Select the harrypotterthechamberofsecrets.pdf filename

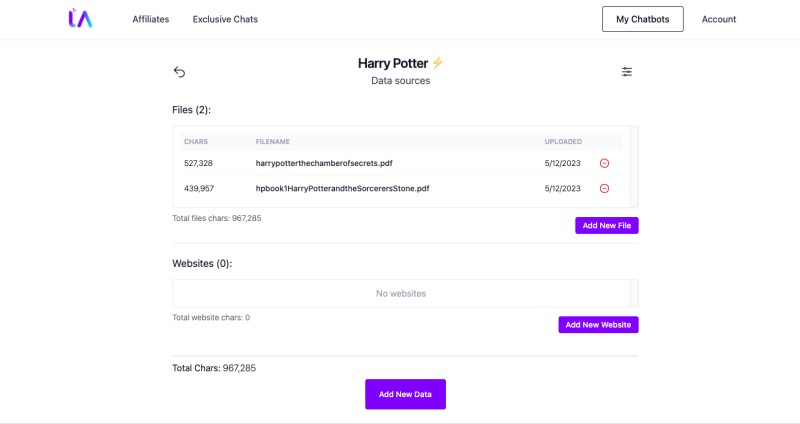tap(324, 163)
